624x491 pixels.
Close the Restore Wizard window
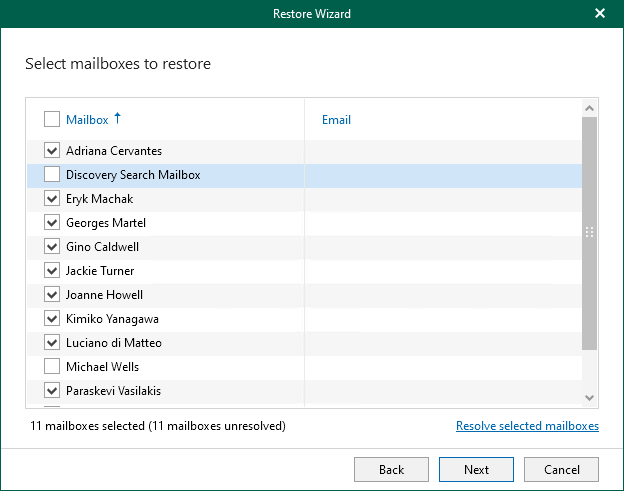600,14
